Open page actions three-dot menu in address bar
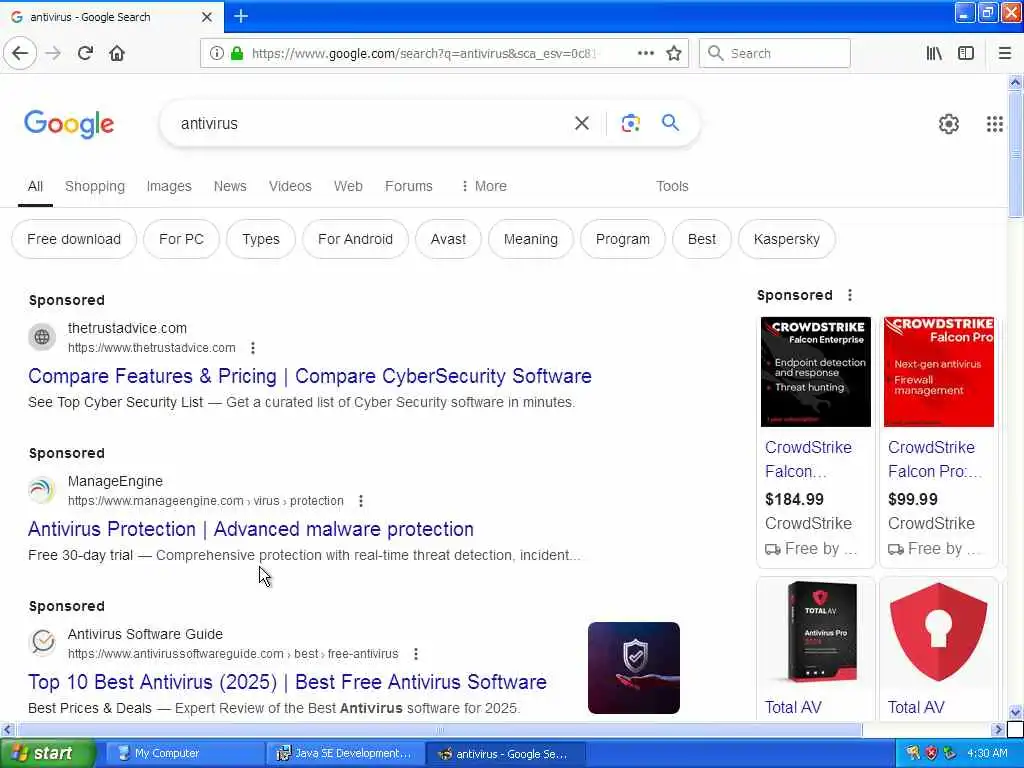The image size is (1024, 768). [x=645, y=53]
